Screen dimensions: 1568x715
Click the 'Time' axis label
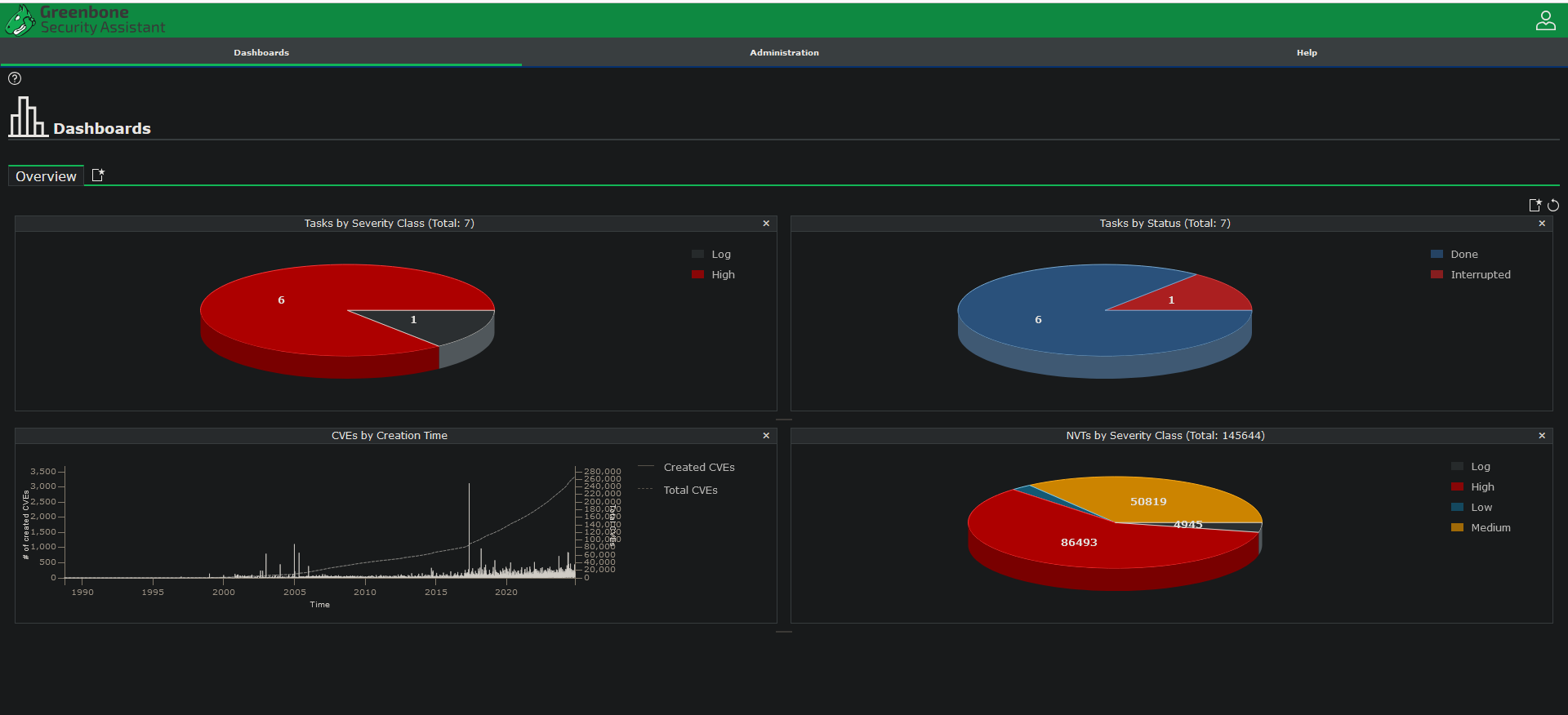pos(320,605)
